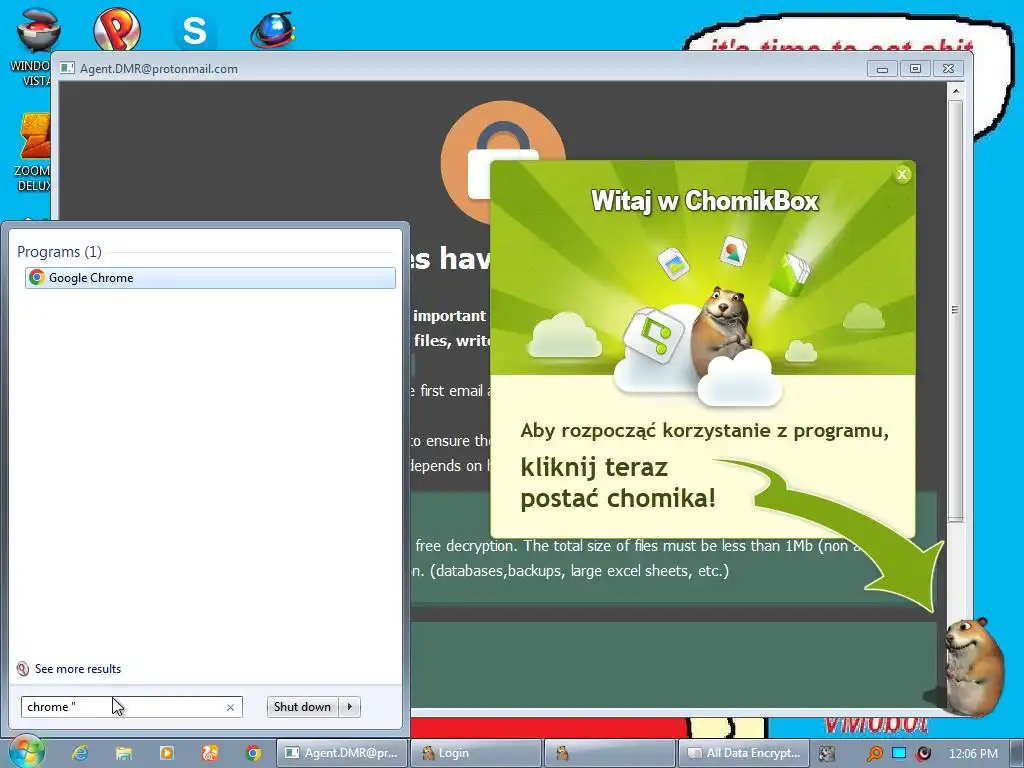The height and width of the screenshot is (768, 1024).
Task: Switch to Agent.DMR taskbar window
Action: coord(342,753)
